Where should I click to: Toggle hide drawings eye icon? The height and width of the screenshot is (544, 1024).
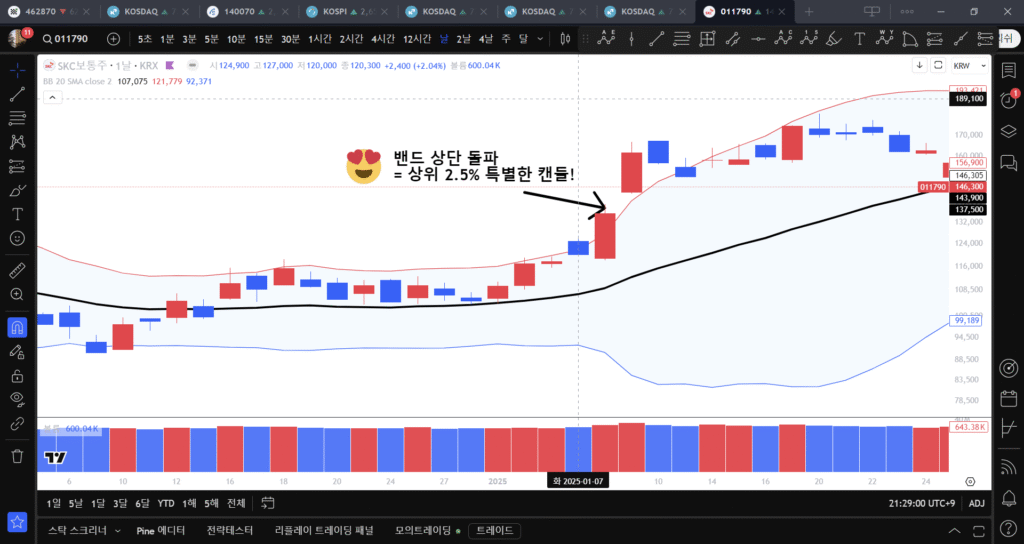[17, 399]
